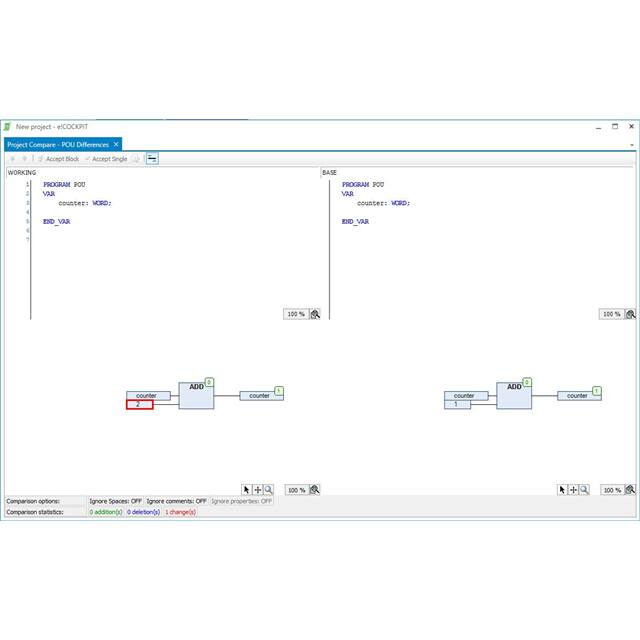Click the toolbar icon right of Accept Single
Image resolution: width=640 pixels, height=640 pixels.
pyautogui.click(x=137, y=159)
